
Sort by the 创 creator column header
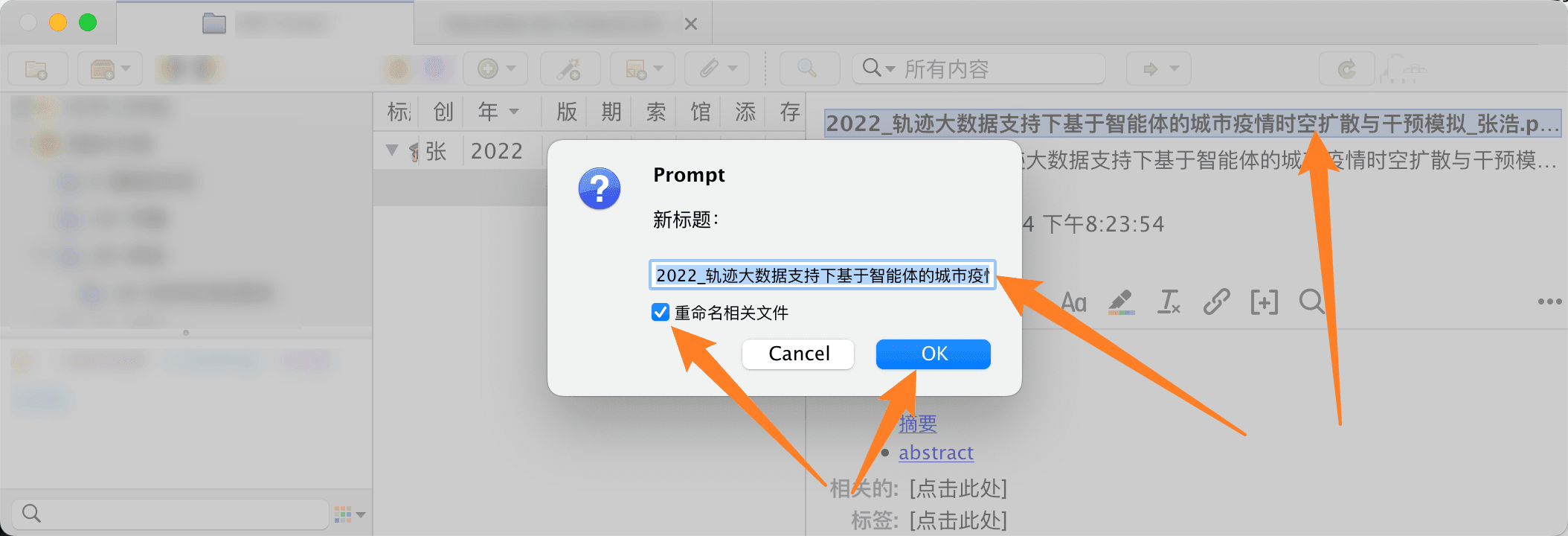coord(443,112)
